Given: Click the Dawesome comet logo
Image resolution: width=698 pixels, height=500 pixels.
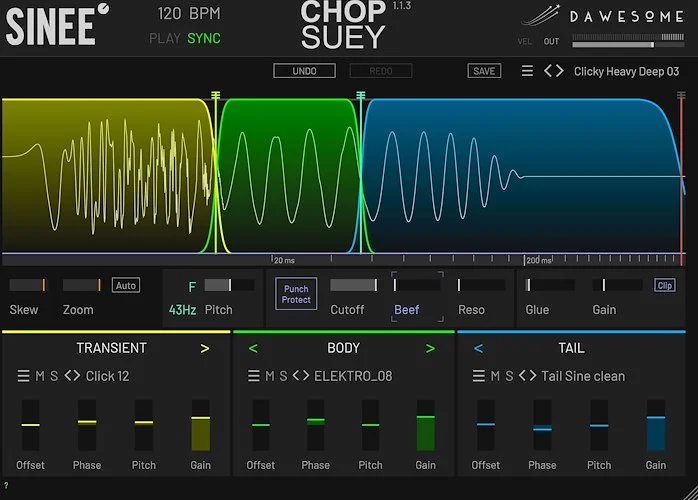Looking at the screenshot, I should click(x=540, y=16).
